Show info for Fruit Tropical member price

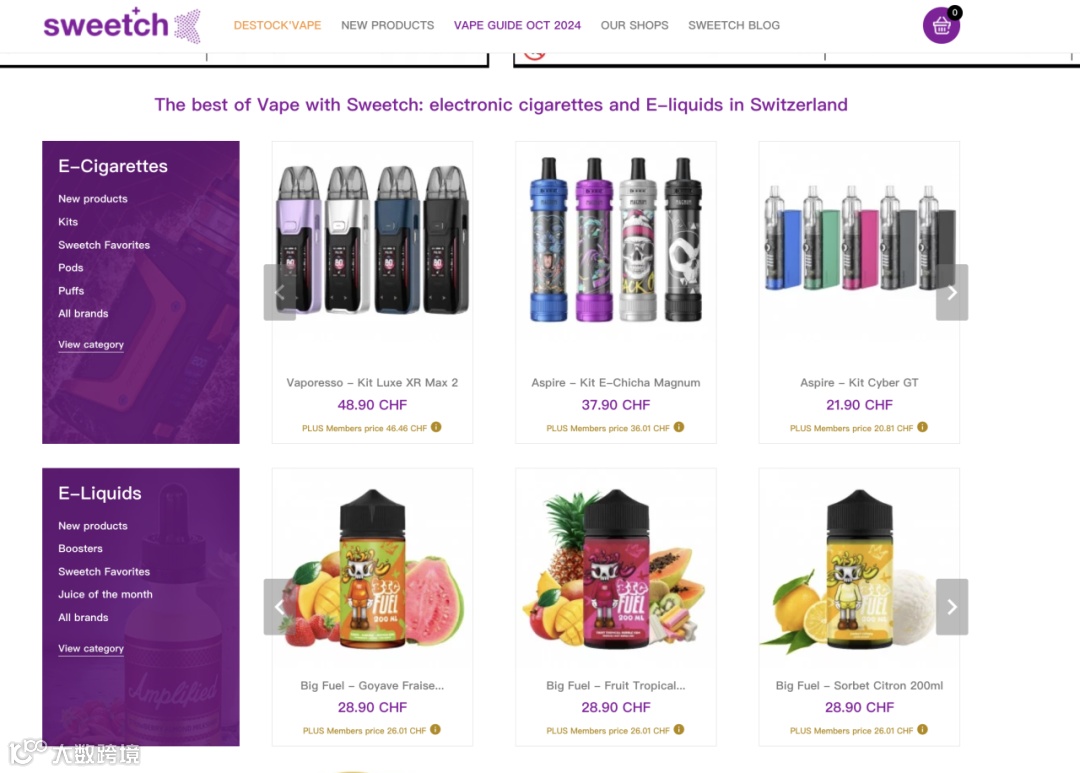point(679,730)
